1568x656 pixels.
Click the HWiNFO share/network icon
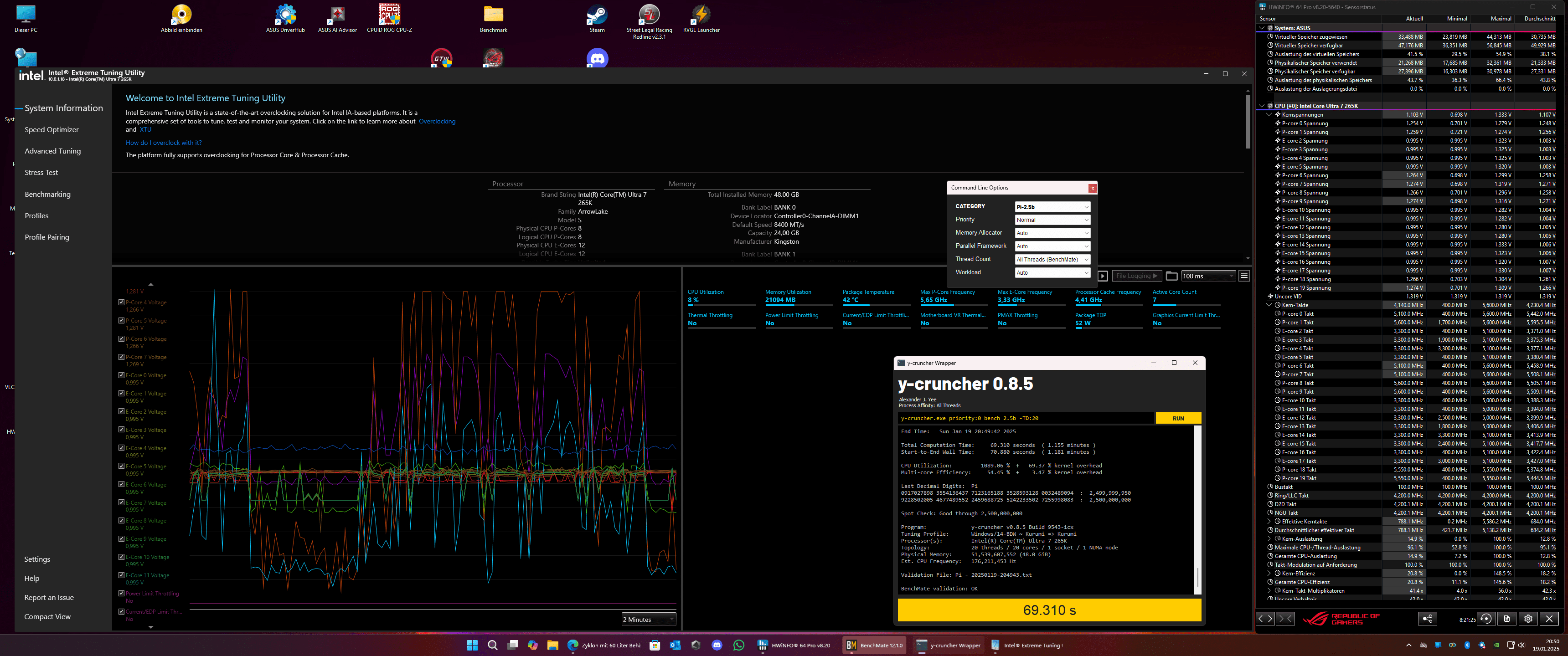[1428, 618]
